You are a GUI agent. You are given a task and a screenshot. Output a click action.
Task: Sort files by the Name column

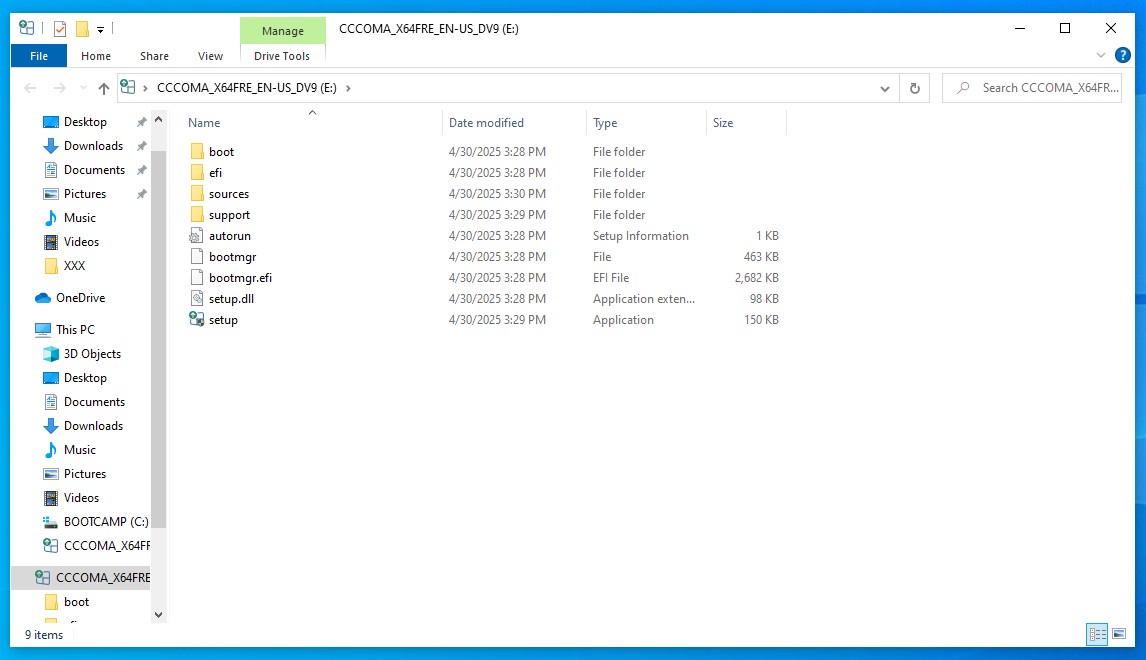[312, 123]
